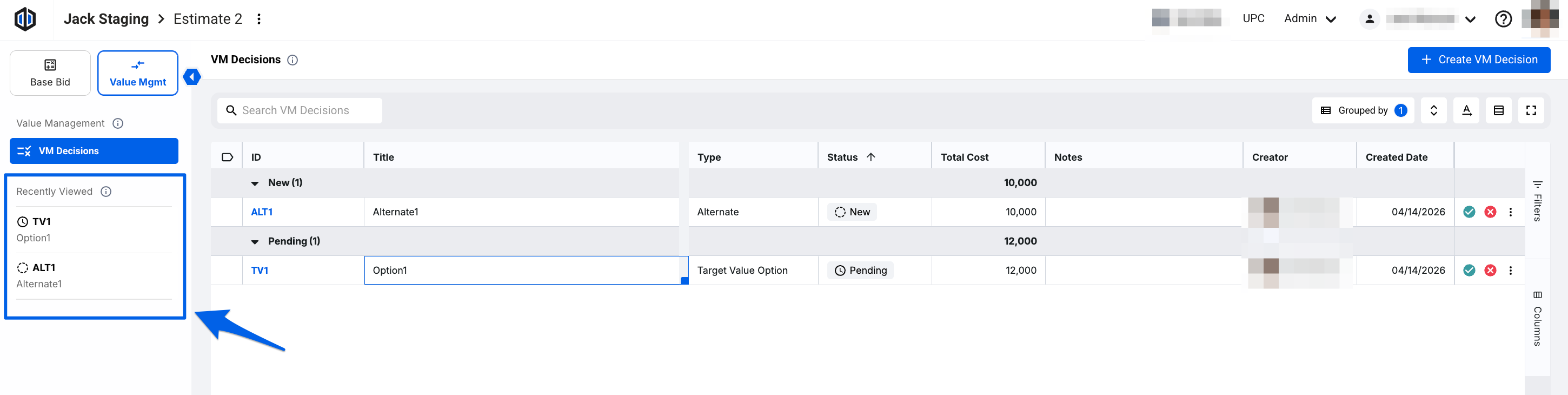Click the help question mark icon

pos(1503,19)
